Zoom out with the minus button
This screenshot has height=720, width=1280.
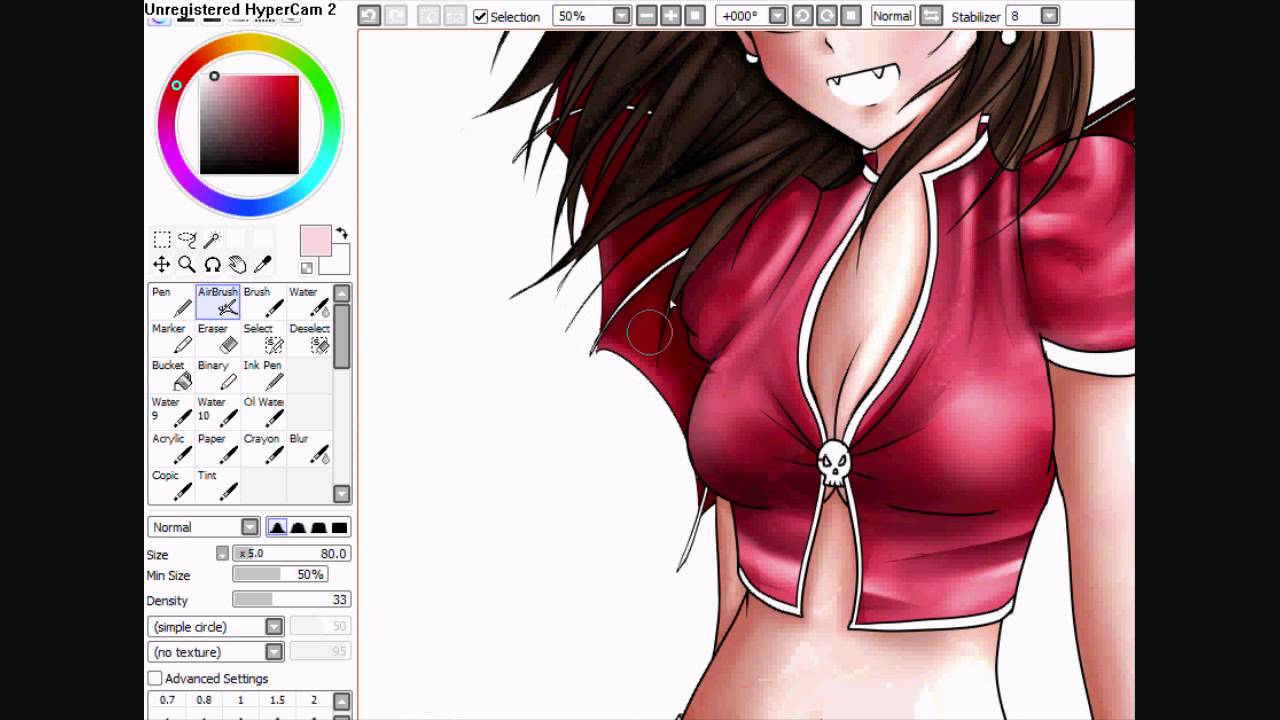coord(646,16)
